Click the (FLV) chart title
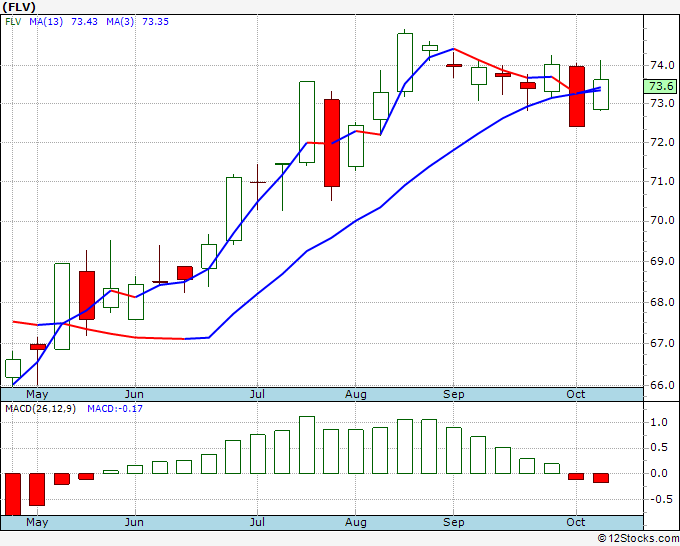The image size is (680, 546). (19, 7)
